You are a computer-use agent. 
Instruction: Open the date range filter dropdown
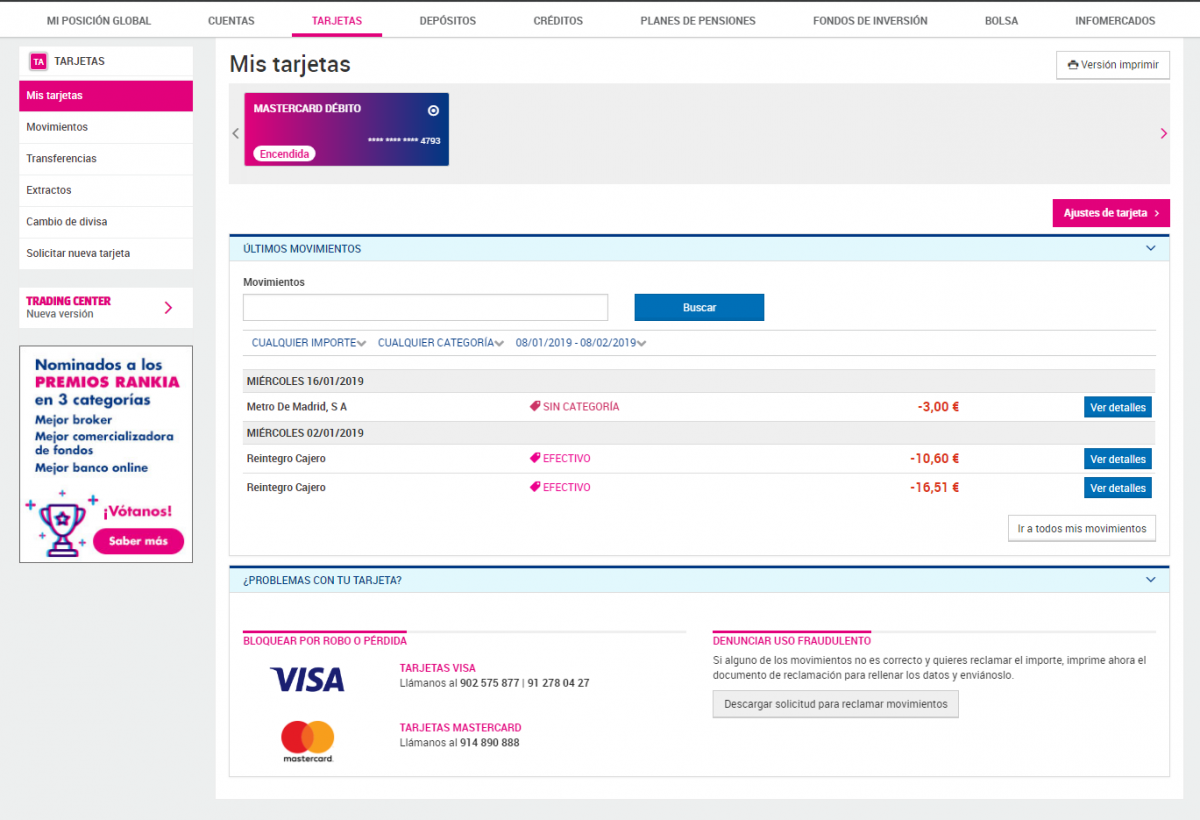[x=581, y=343]
